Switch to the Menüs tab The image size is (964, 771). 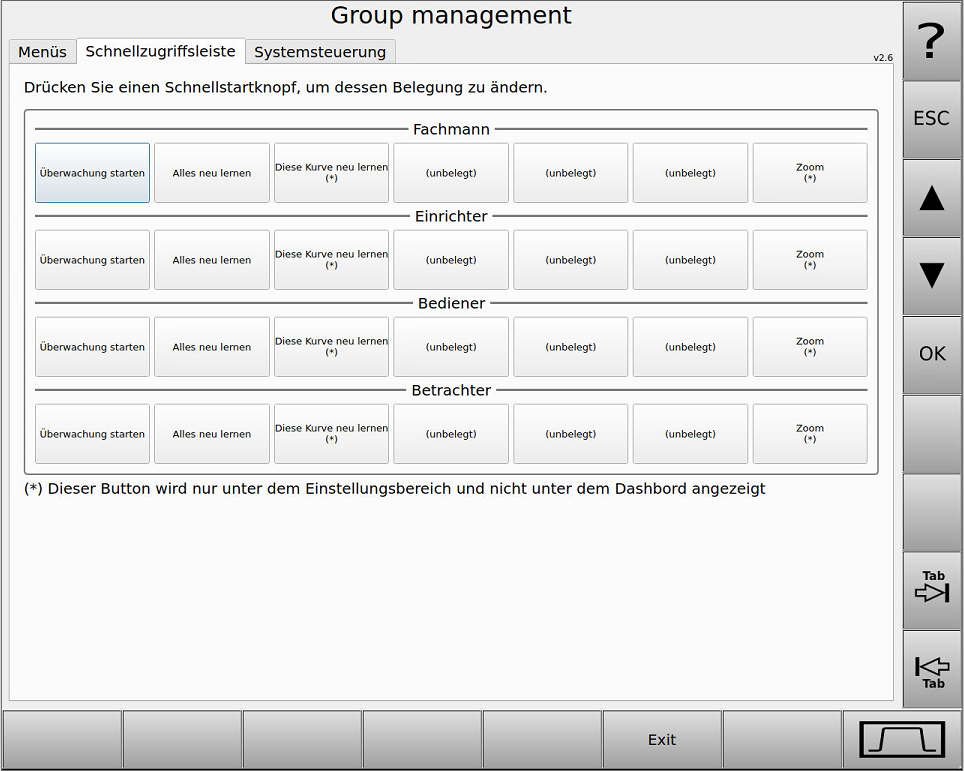coord(42,52)
